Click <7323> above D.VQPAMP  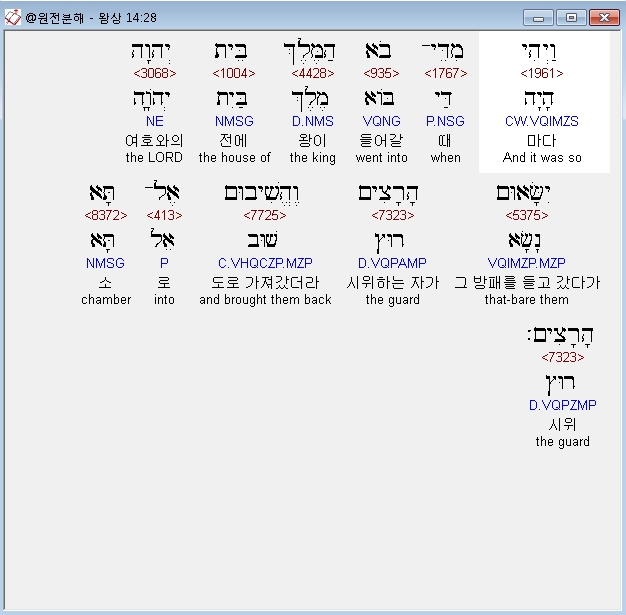click(x=392, y=216)
